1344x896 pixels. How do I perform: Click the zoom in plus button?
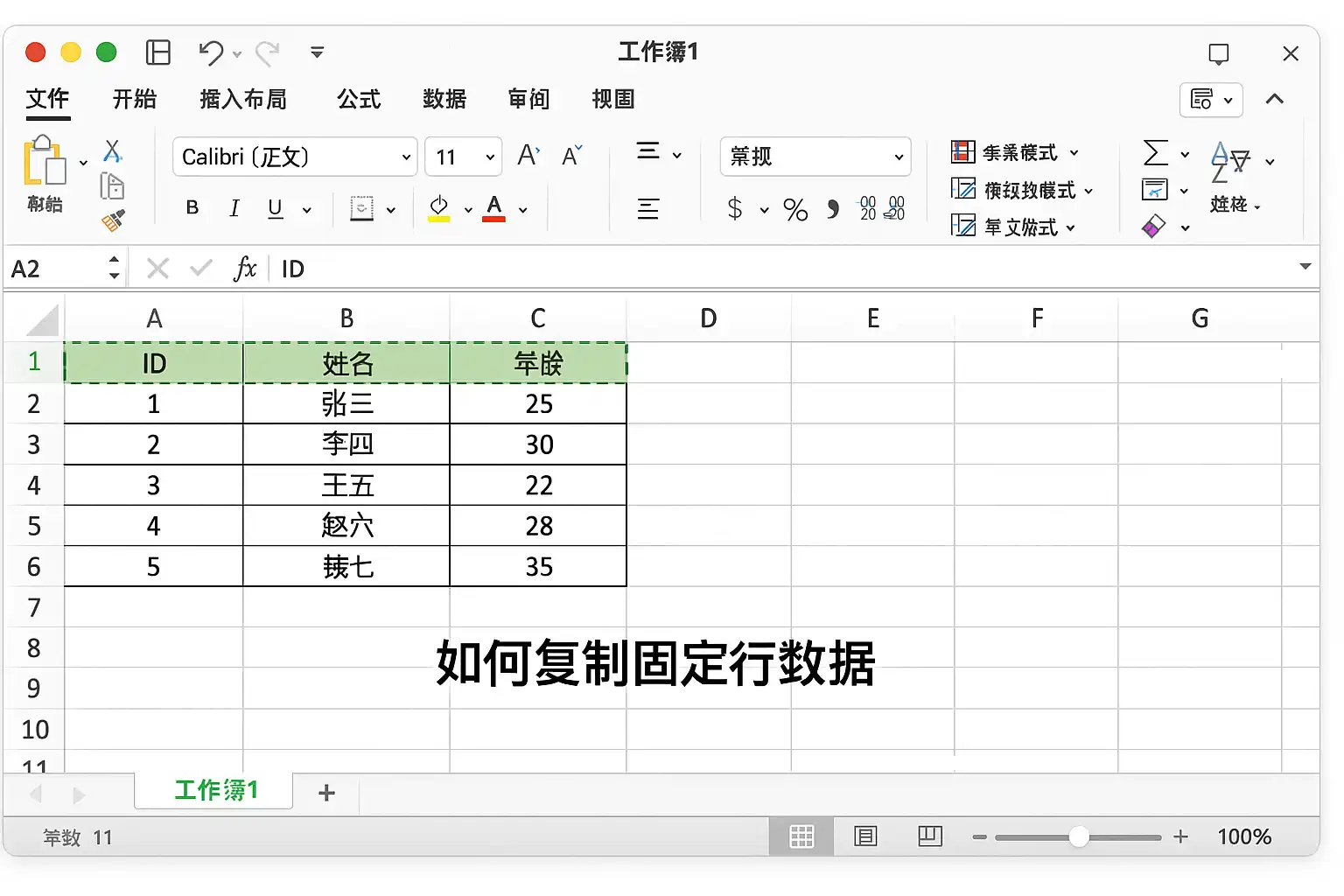pos(1180,836)
